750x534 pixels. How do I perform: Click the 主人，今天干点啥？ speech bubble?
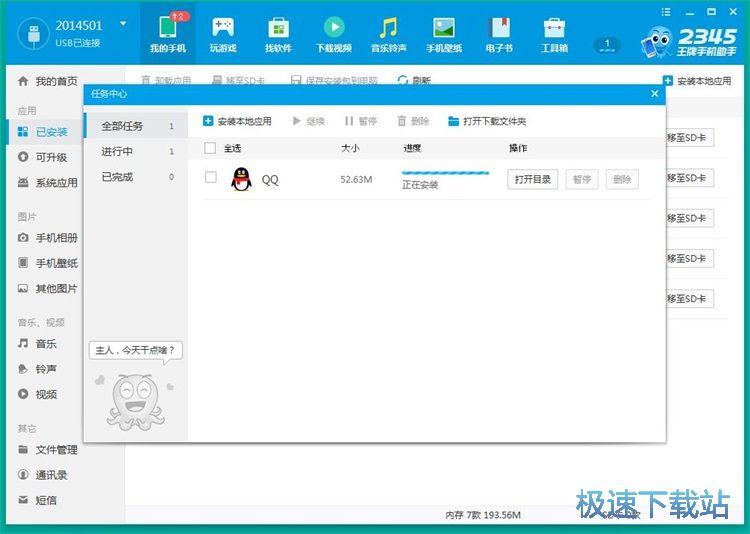point(136,351)
